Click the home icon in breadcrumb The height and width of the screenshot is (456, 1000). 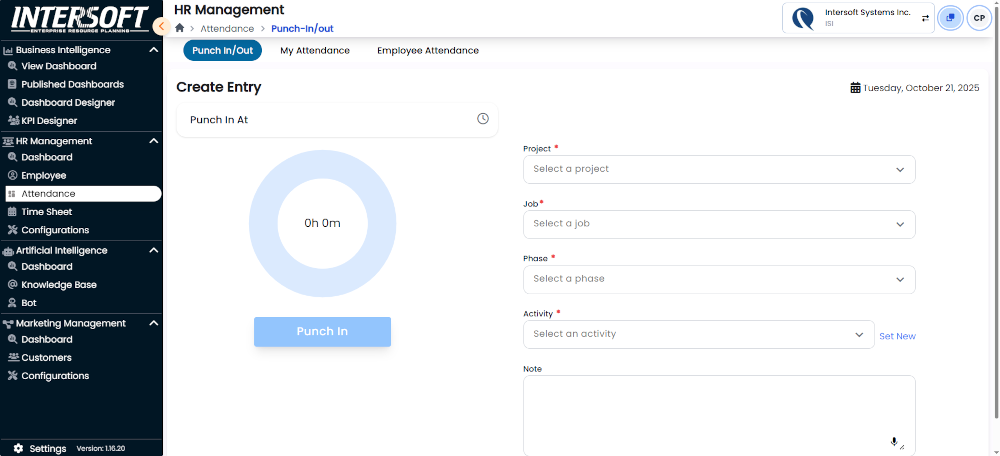(180, 28)
